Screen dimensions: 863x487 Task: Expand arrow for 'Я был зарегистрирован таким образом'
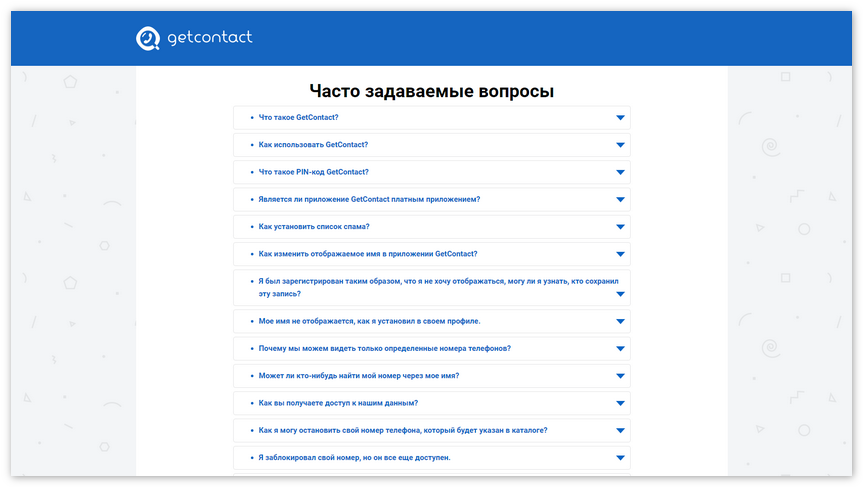tap(620, 294)
